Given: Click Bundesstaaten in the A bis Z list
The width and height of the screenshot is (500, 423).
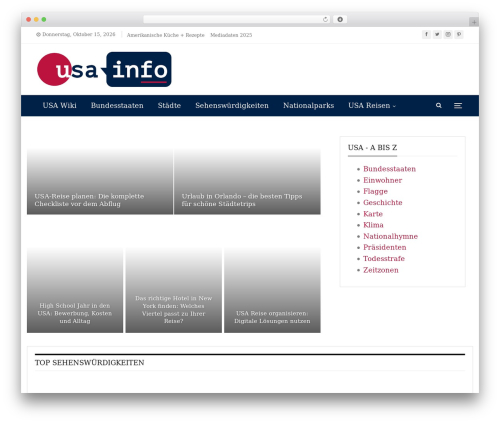Looking at the screenshot, I should [389, 169].
